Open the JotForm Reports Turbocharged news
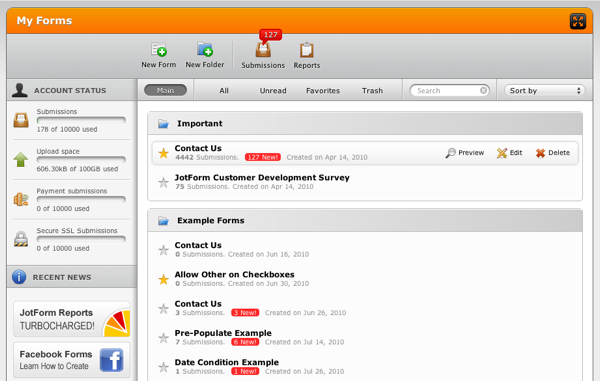Viewport: 600px width, 381px height. pyautogui.click(x=72, y=319)
